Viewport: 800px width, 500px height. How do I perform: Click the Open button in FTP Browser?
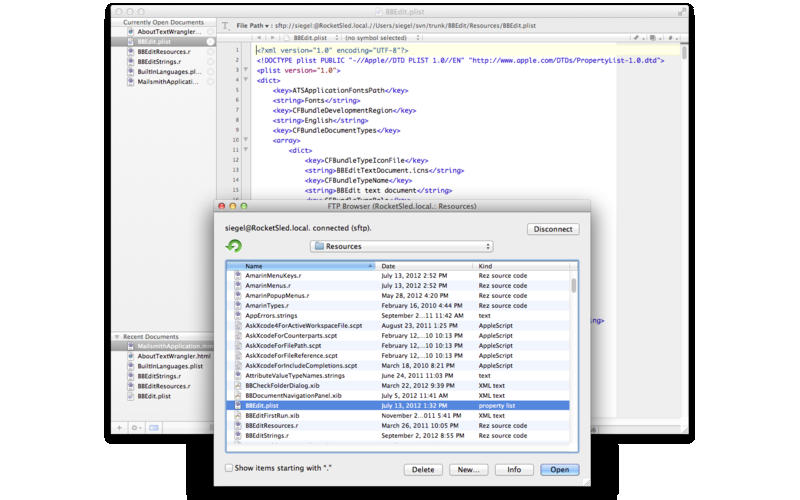click(x=560, y=469)
